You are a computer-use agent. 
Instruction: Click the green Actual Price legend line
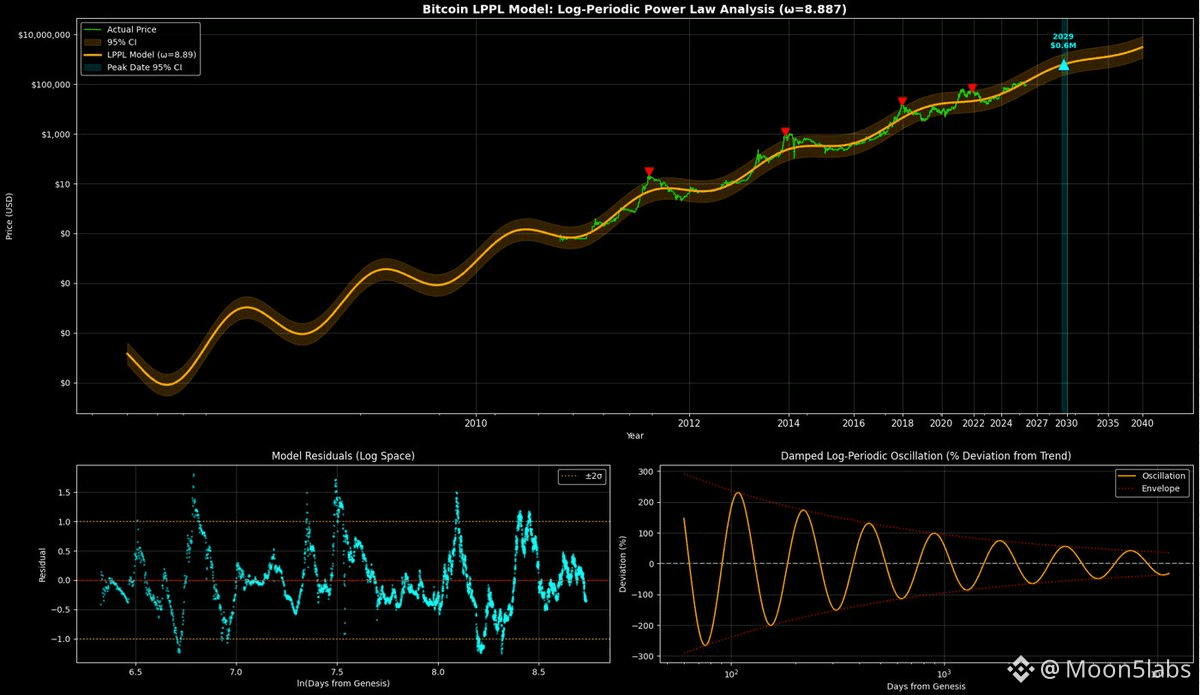point(93,30)
